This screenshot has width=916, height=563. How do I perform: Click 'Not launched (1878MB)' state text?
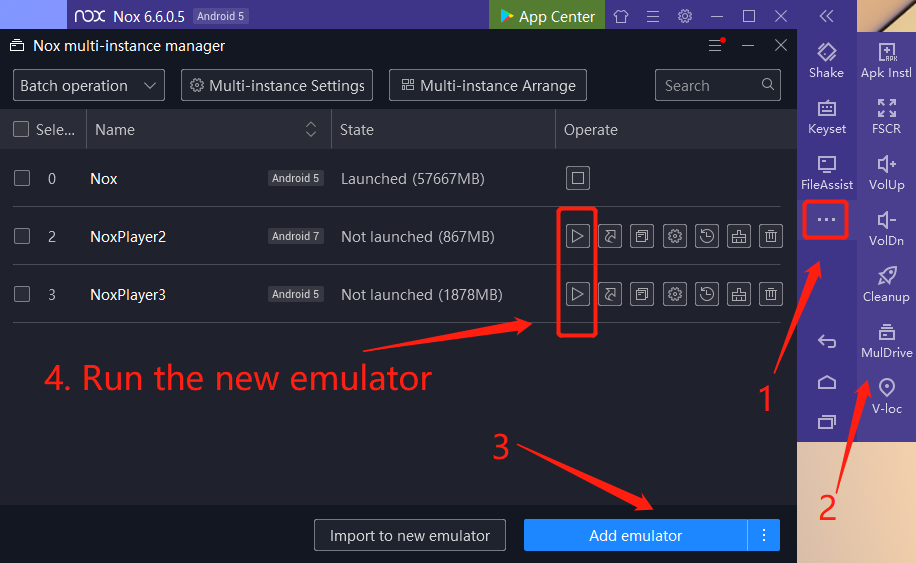pos(422,294)
